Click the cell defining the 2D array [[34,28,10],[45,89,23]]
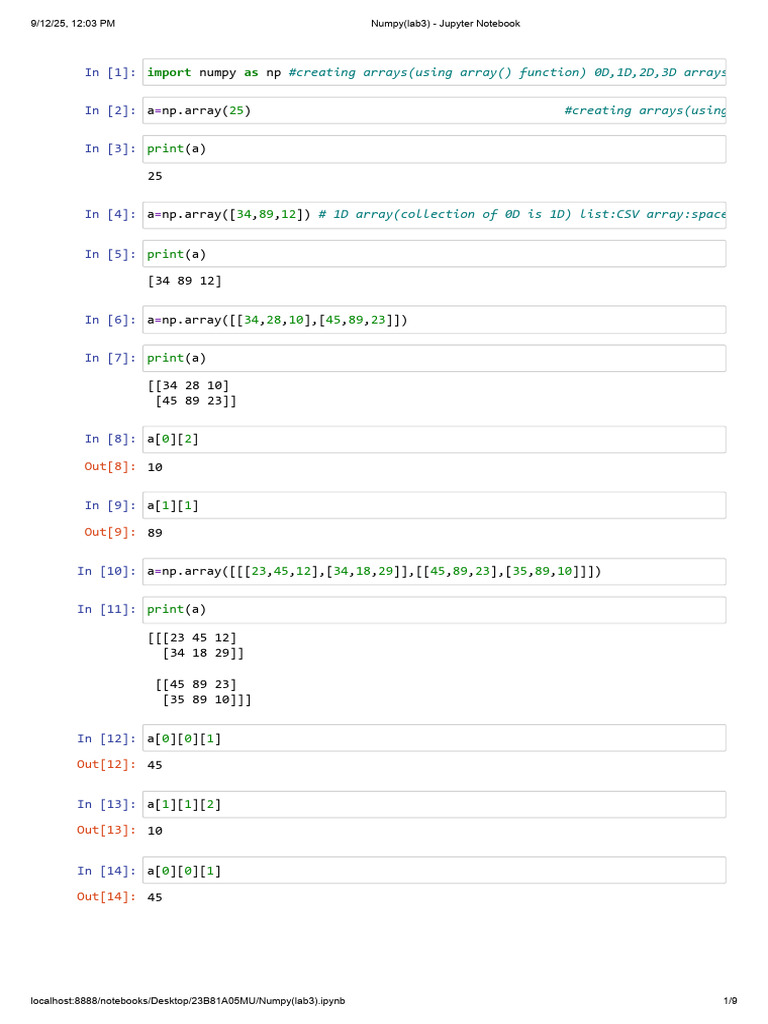The width and height of the screenshot is (768, 1024). coord(434,320)
